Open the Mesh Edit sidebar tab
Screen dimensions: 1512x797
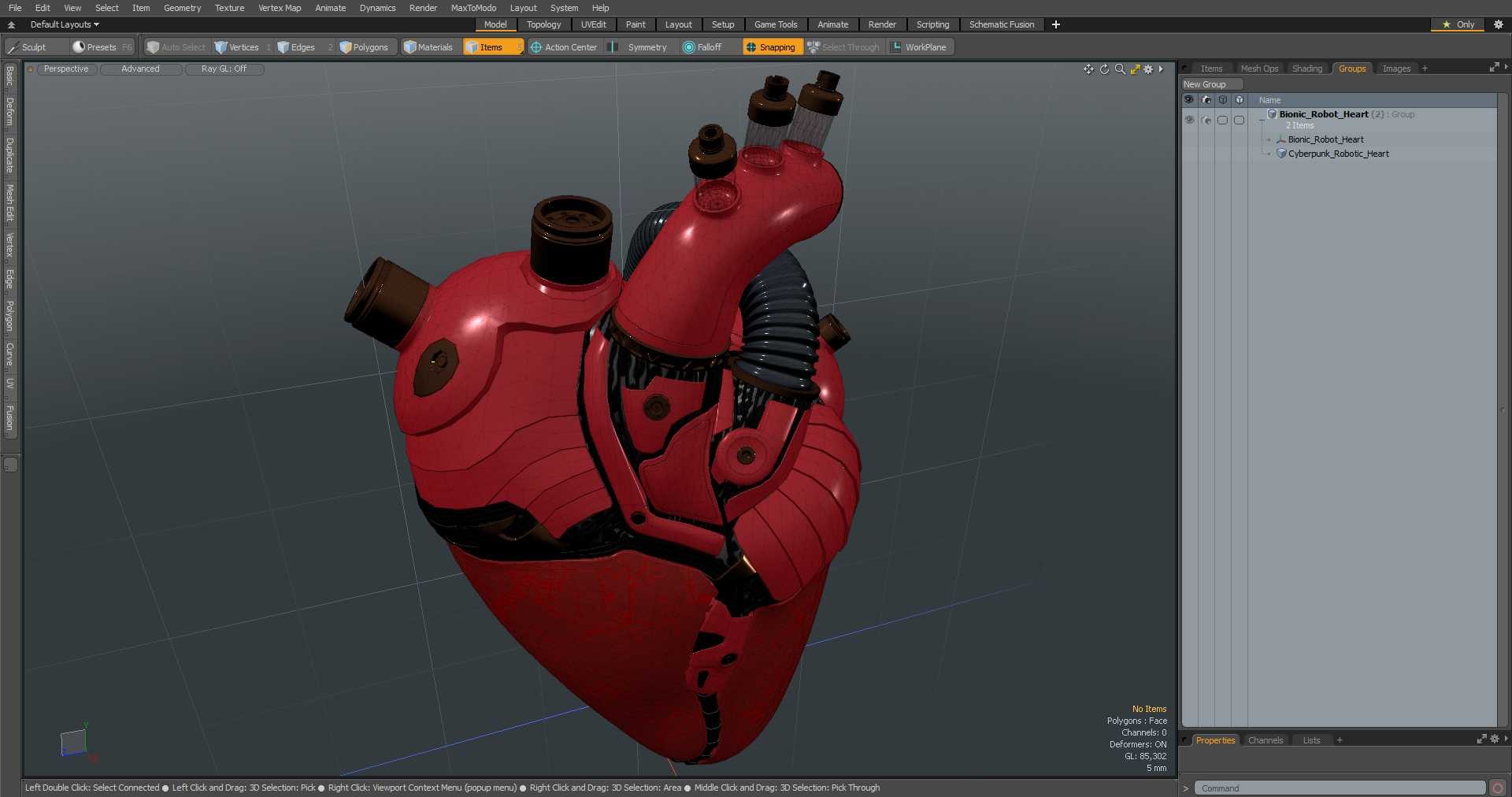pos(9,202)
